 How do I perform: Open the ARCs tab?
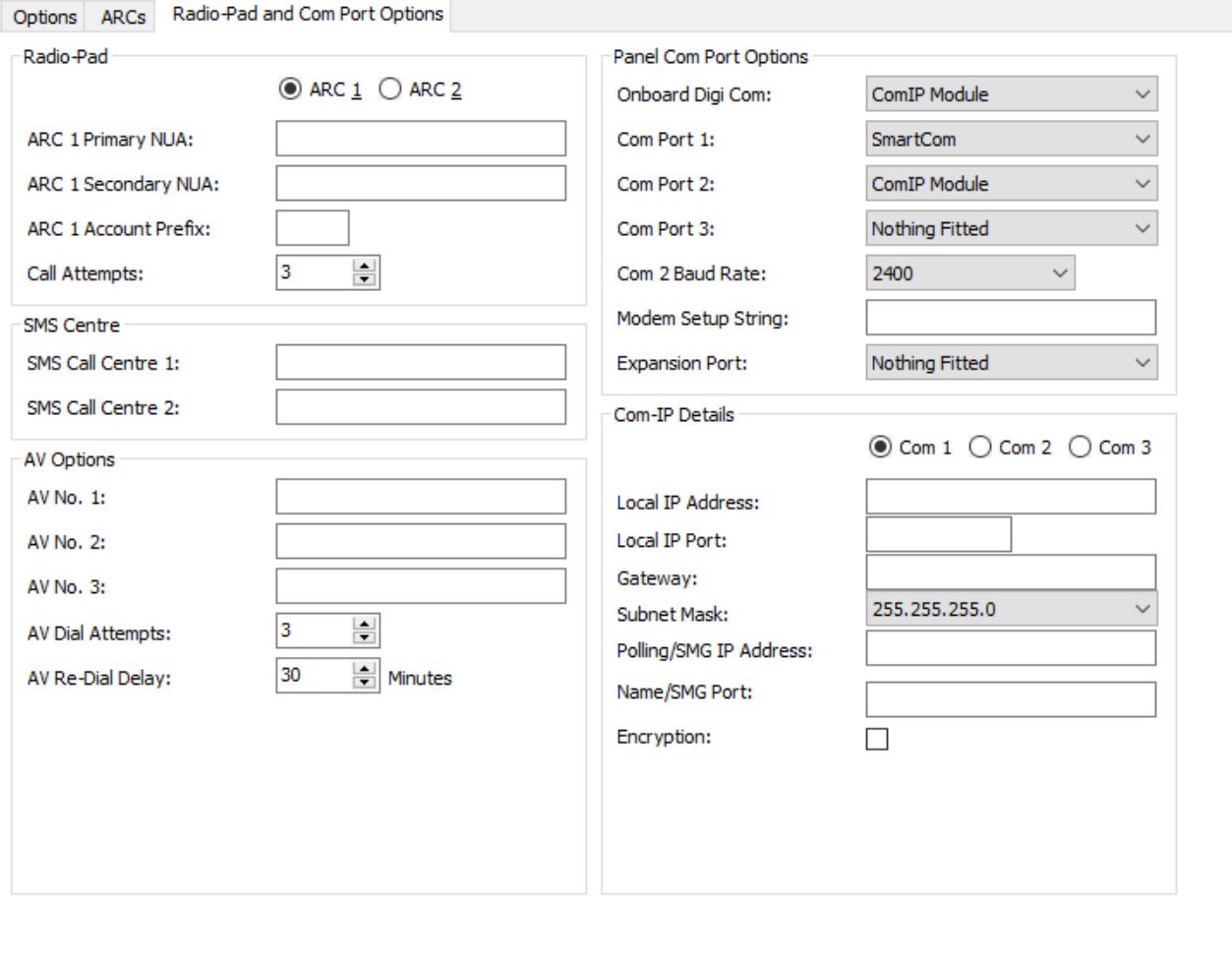pyautogui.click(x=123, y=17)
